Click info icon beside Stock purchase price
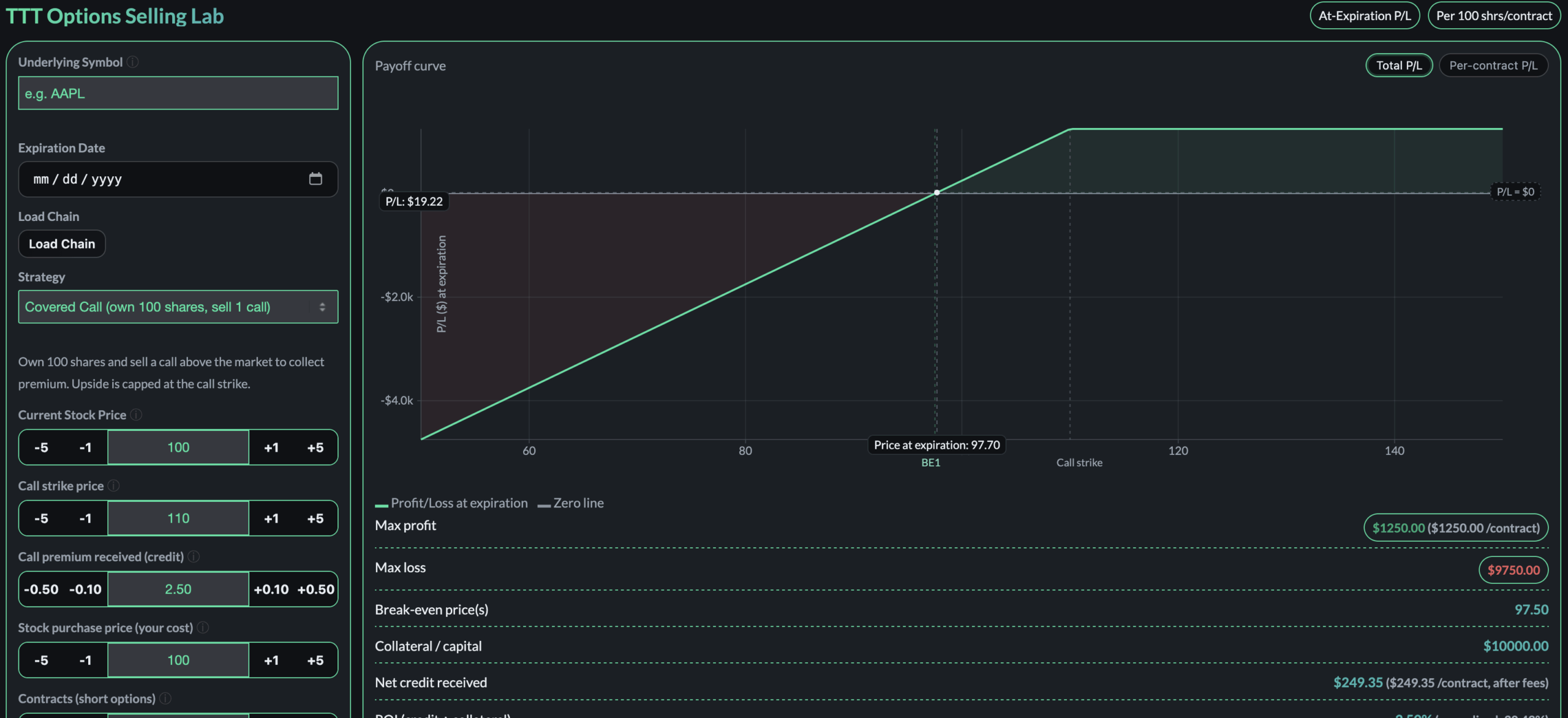 203,628
